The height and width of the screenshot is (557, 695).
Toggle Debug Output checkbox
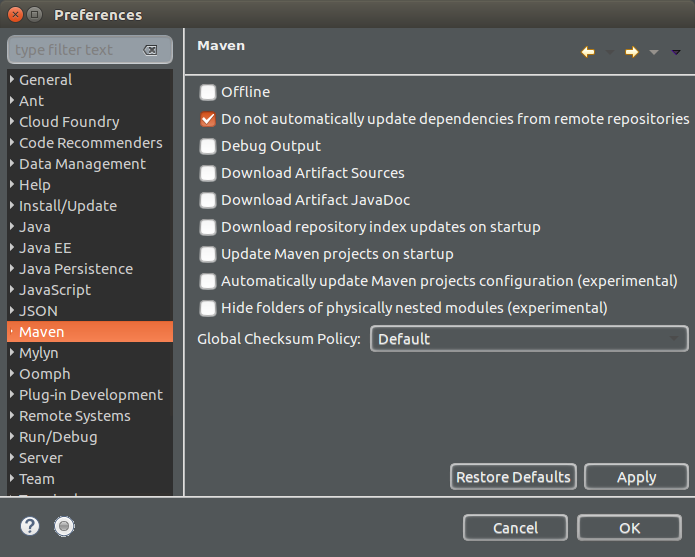click(208, 146)
